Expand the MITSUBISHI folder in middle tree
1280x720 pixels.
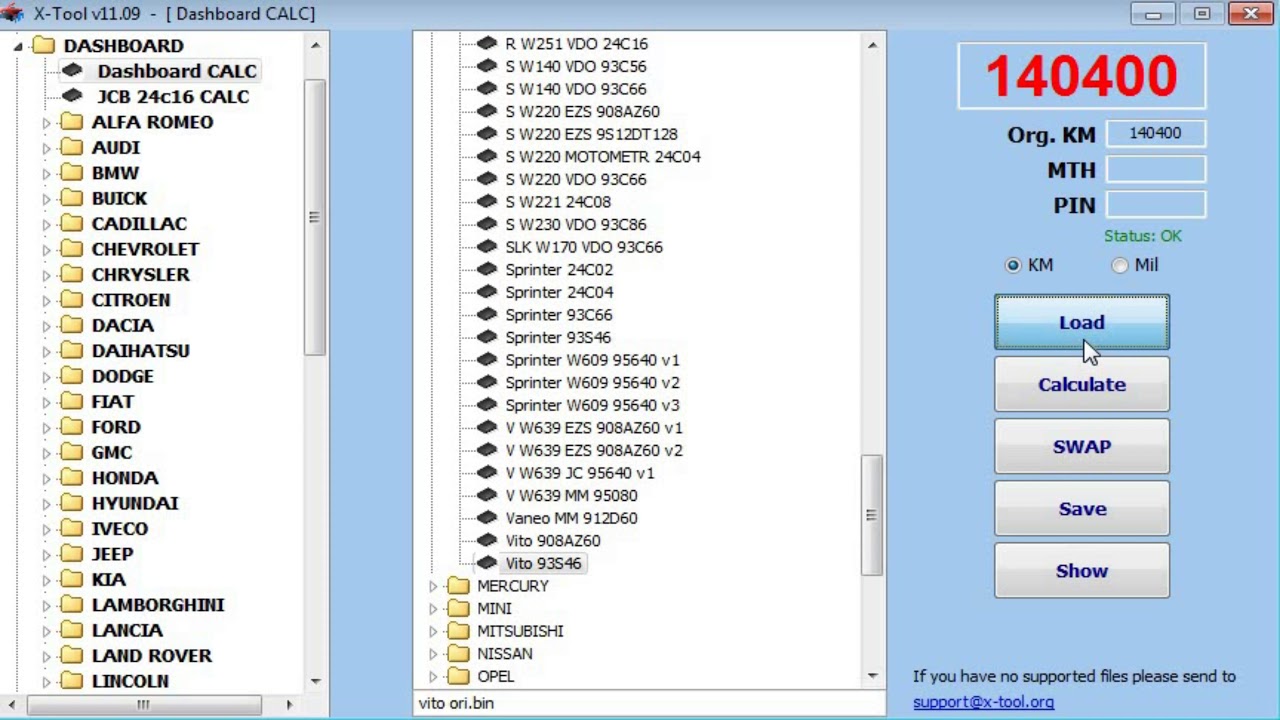tap(433, 631)
